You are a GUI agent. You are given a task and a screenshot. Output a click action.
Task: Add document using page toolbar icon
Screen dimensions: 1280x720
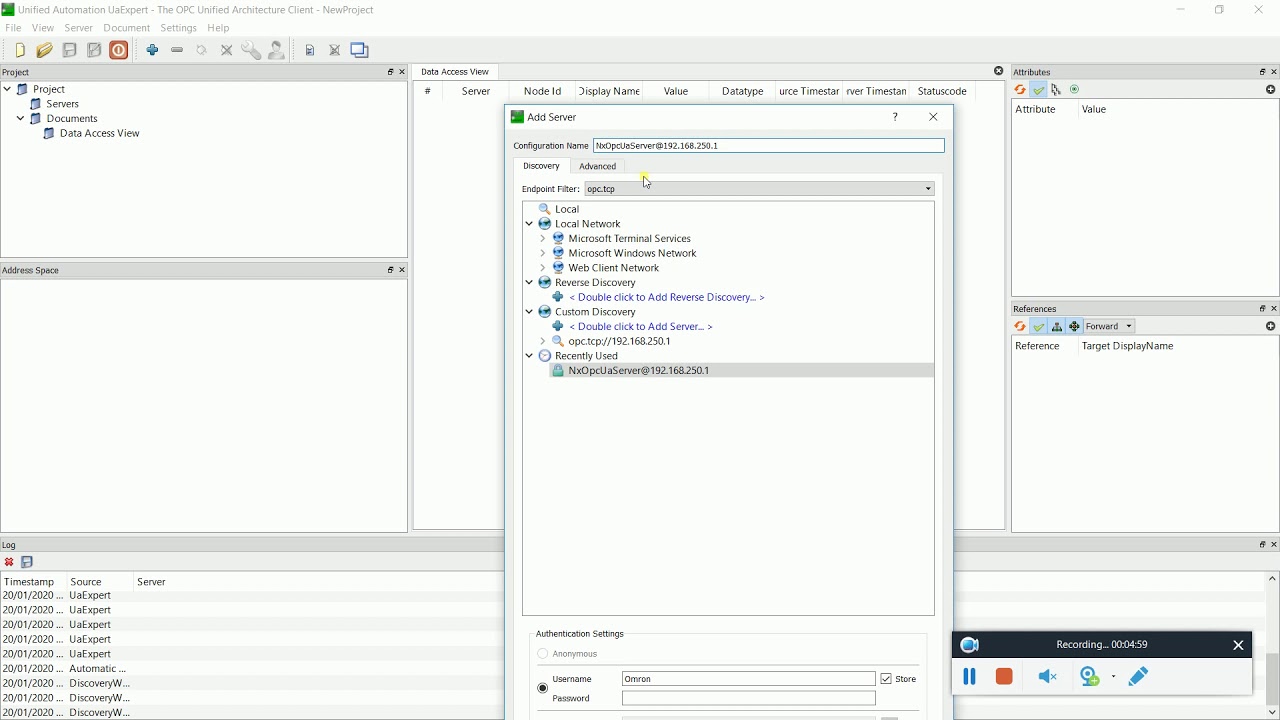(x=310, y=50)
